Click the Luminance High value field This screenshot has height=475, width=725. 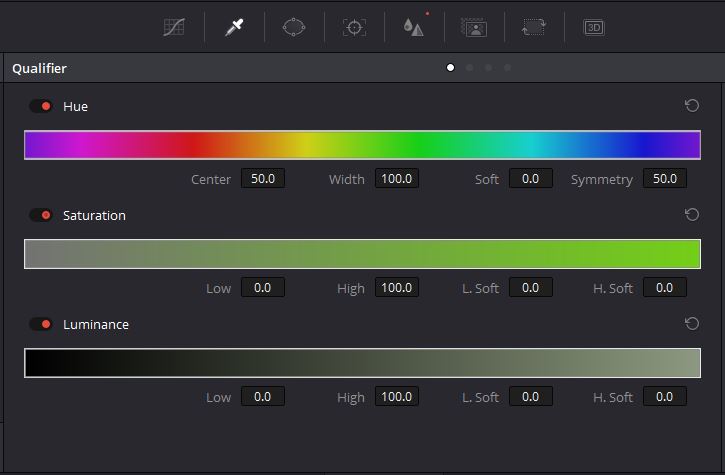[397, 397]
